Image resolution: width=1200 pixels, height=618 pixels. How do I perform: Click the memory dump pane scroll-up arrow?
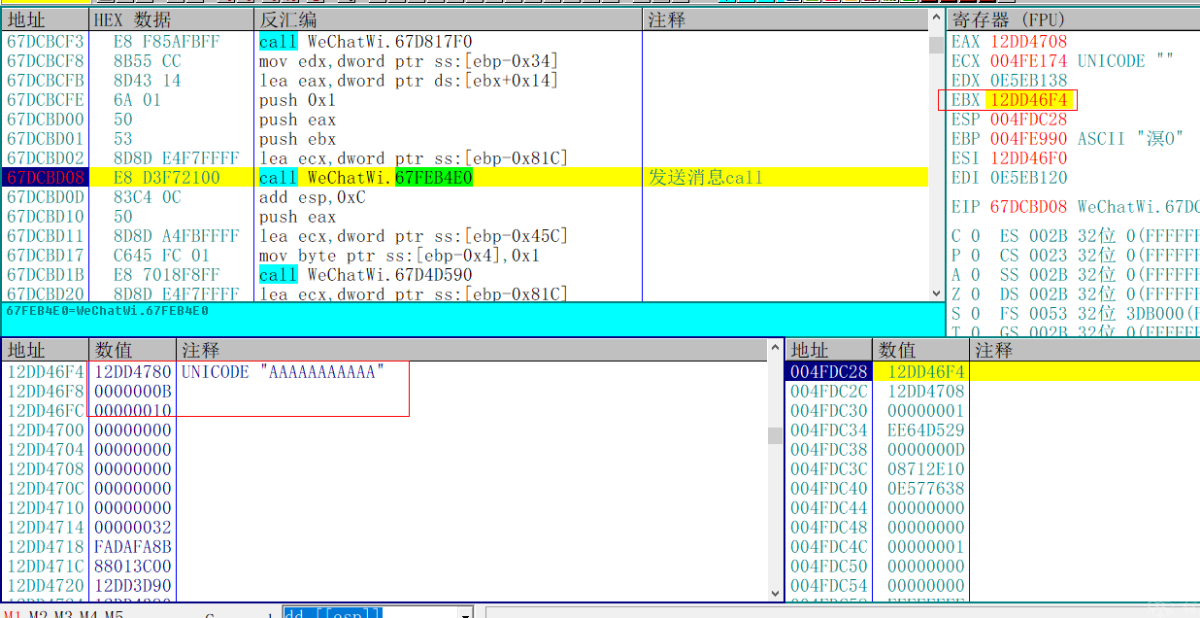(775, 350)
